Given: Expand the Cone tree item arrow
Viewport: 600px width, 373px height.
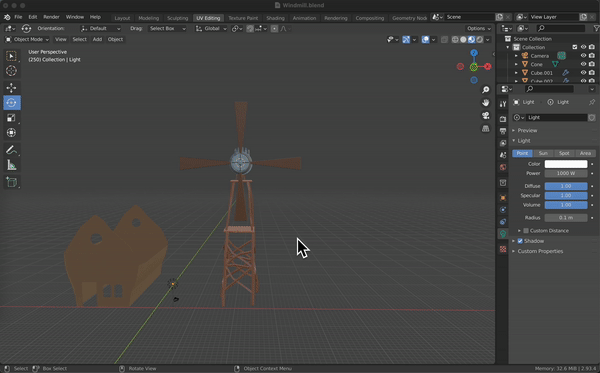Looking at the screenshot, I should pos(516,64).
